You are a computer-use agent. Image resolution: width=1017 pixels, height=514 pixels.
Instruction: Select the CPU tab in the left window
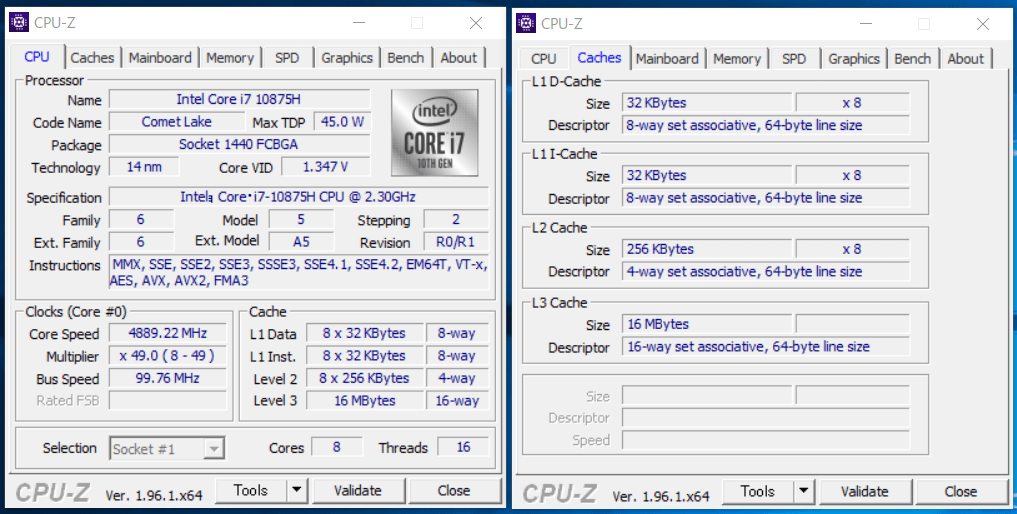click(37, 56)
